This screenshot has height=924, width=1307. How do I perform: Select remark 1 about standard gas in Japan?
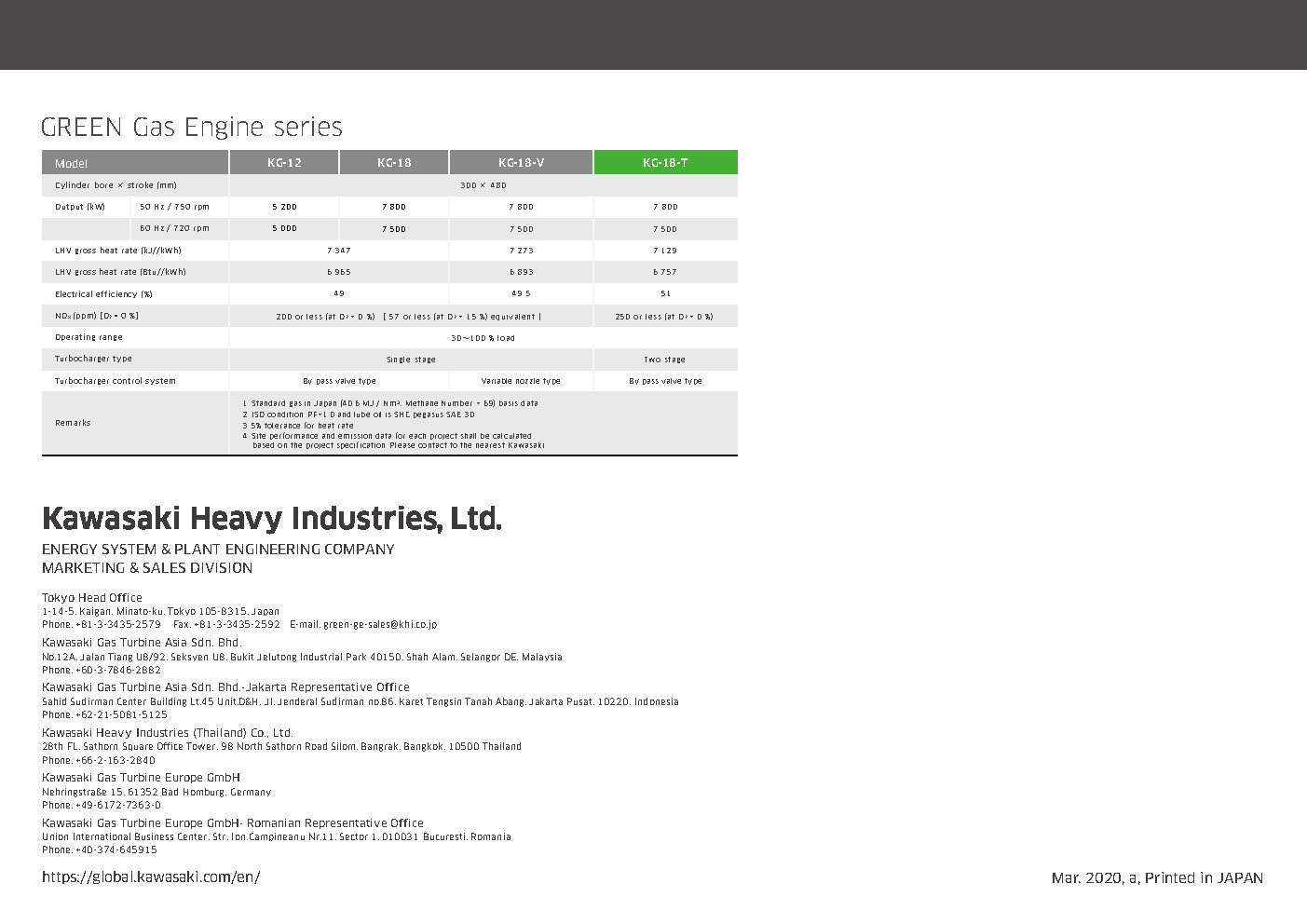click(x=390, y=403)
